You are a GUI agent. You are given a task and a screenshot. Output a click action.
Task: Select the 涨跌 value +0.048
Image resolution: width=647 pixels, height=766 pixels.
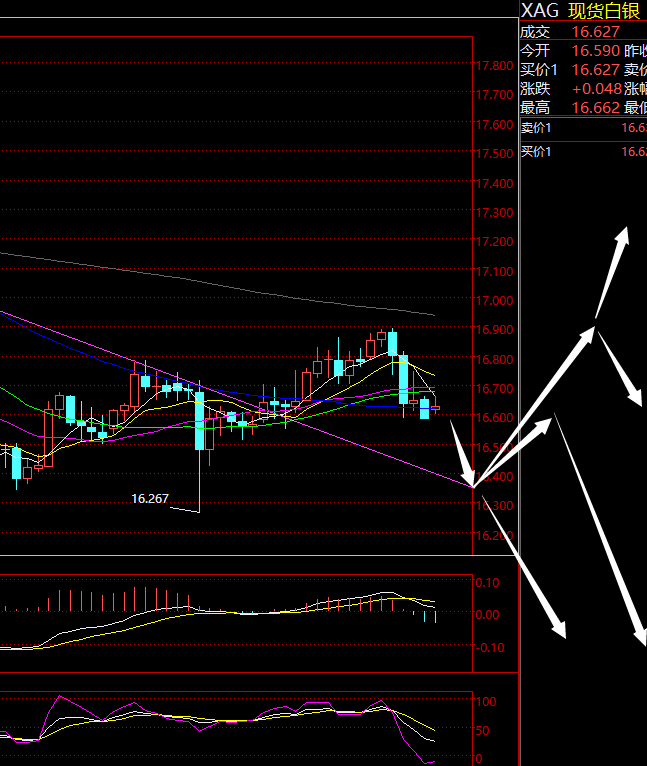[x=597, y=88]
